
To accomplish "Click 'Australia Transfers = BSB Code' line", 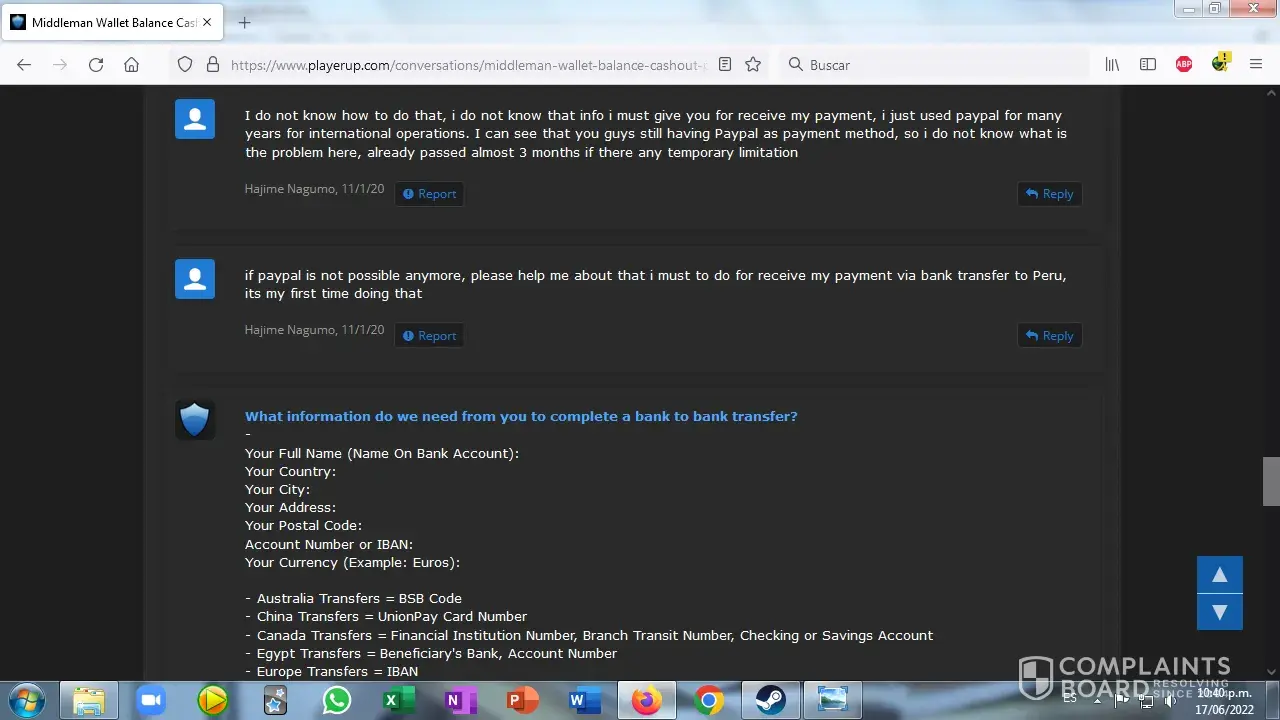I will tap(353, 598).
